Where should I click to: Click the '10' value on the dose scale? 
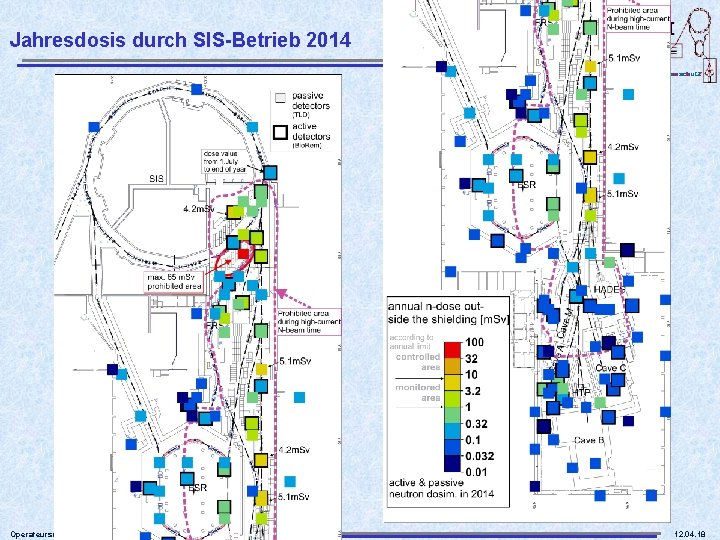point(471,375)
